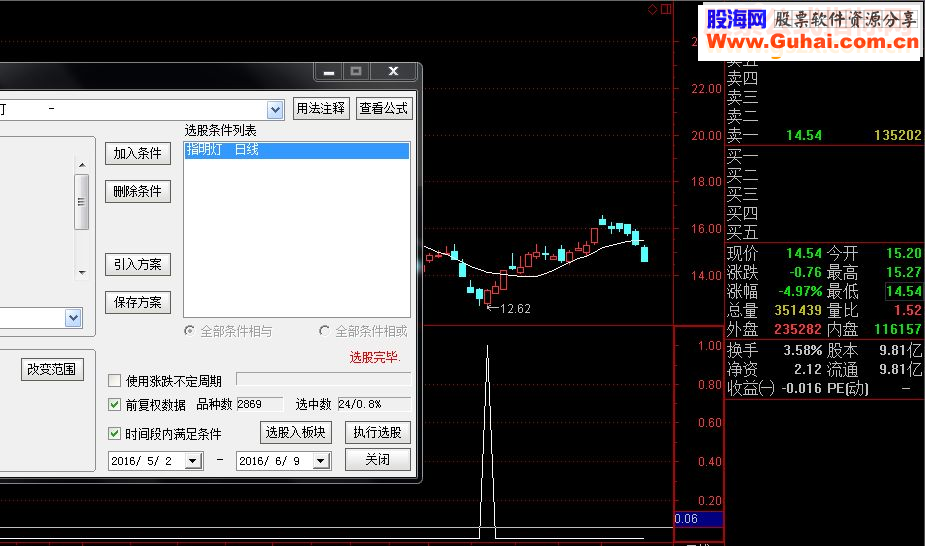The width and height of the screenshot is (925, 546).
Task: Open the formula selection dropdown arrow
Action: click(275, 110)
